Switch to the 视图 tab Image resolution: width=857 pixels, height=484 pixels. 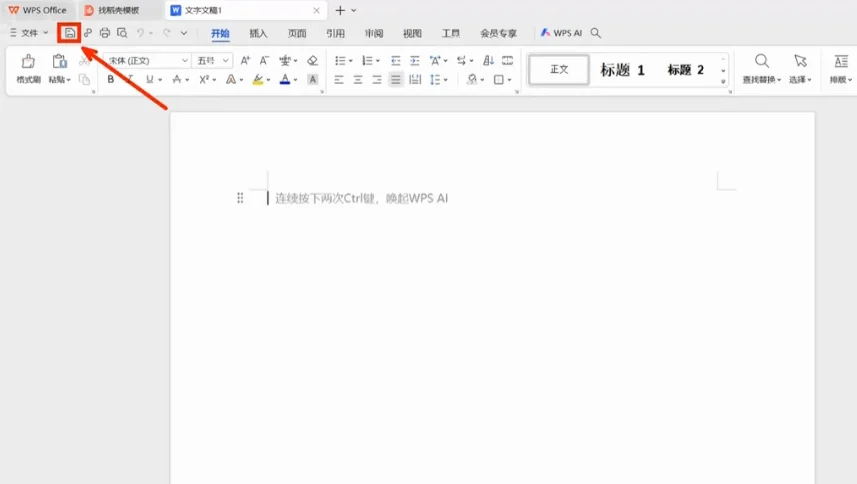(x=412, y=33)
